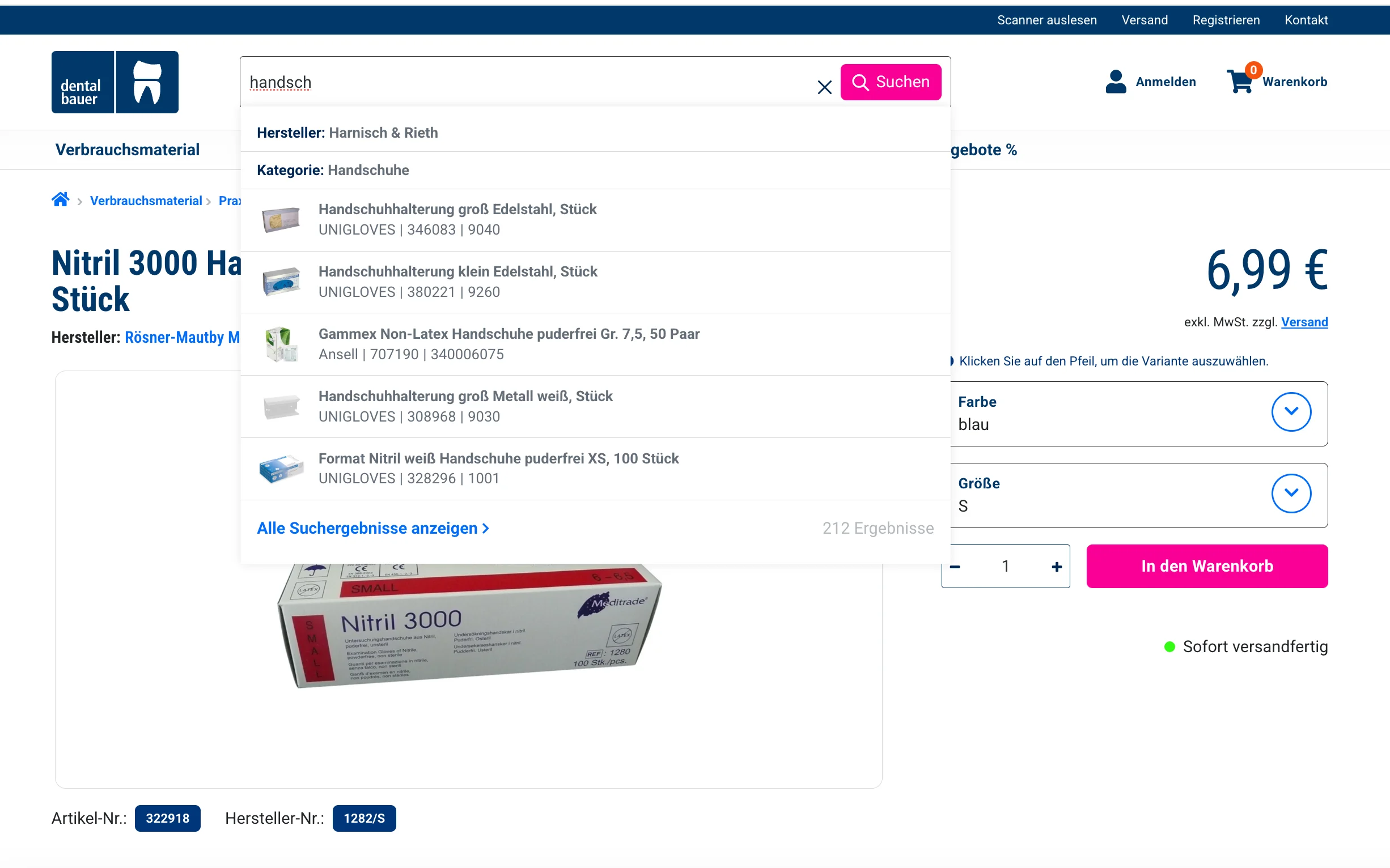Open the Kontakt link
Screen dimensions: 1390x868
(1306, 20)
